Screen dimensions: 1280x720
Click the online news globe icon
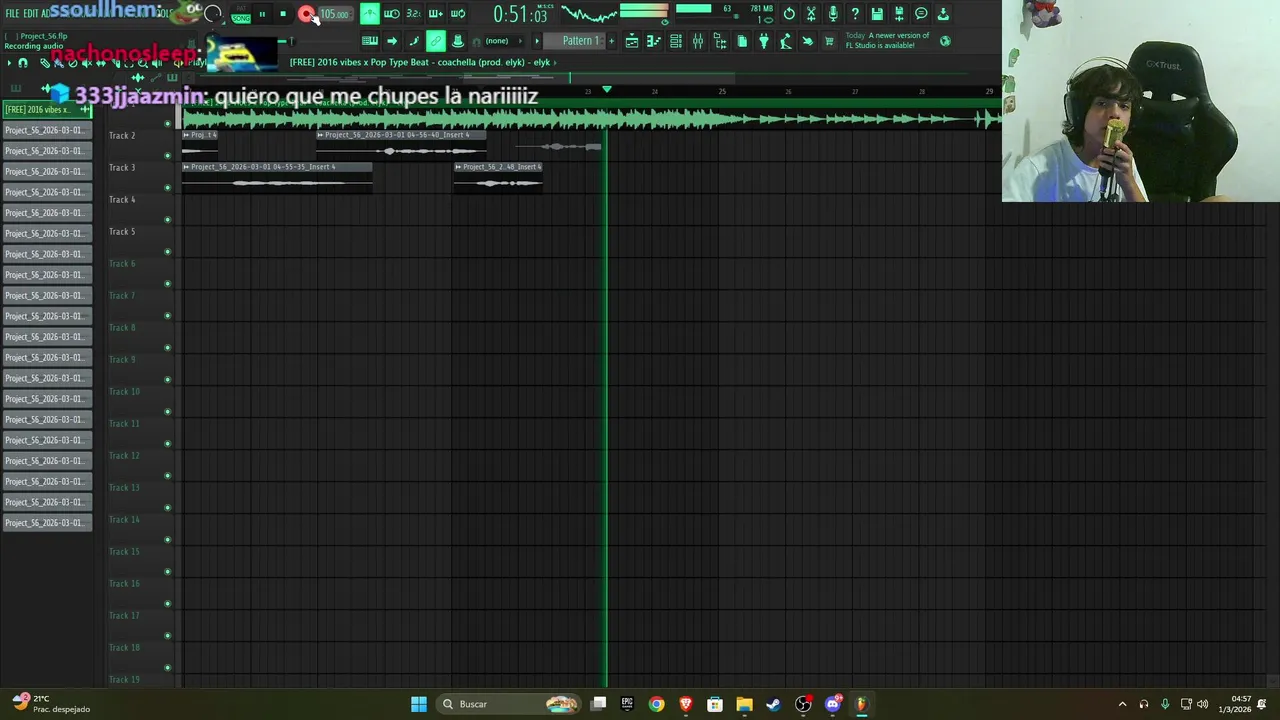[945, 41]
